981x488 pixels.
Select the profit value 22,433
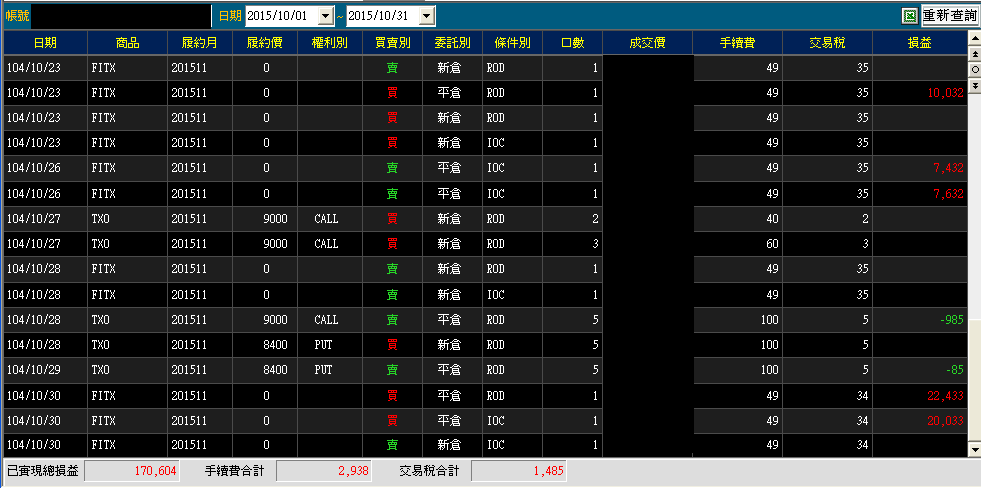pos(945,395)
